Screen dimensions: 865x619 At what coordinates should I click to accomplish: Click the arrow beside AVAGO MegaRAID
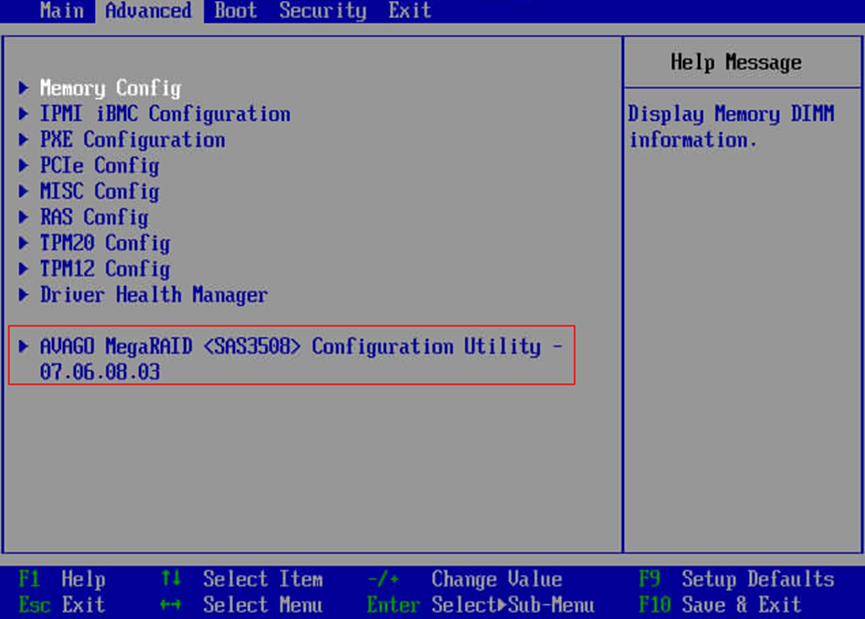[x=24, y=347]
